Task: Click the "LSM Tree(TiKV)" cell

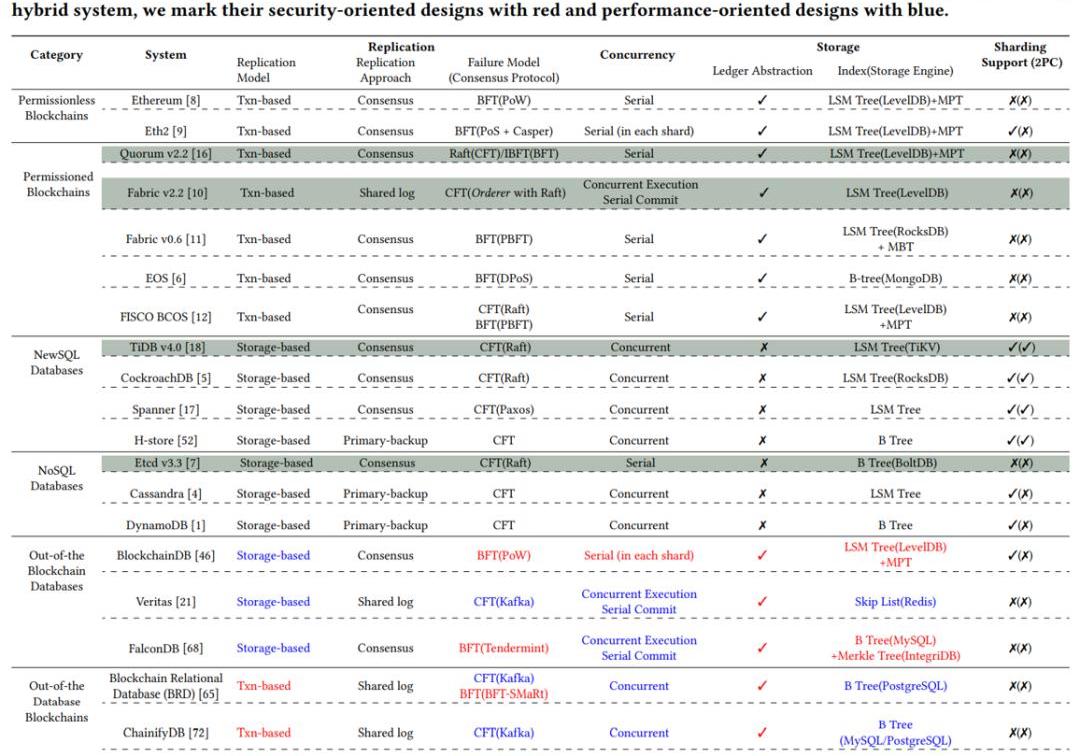Action: [896, 347]
